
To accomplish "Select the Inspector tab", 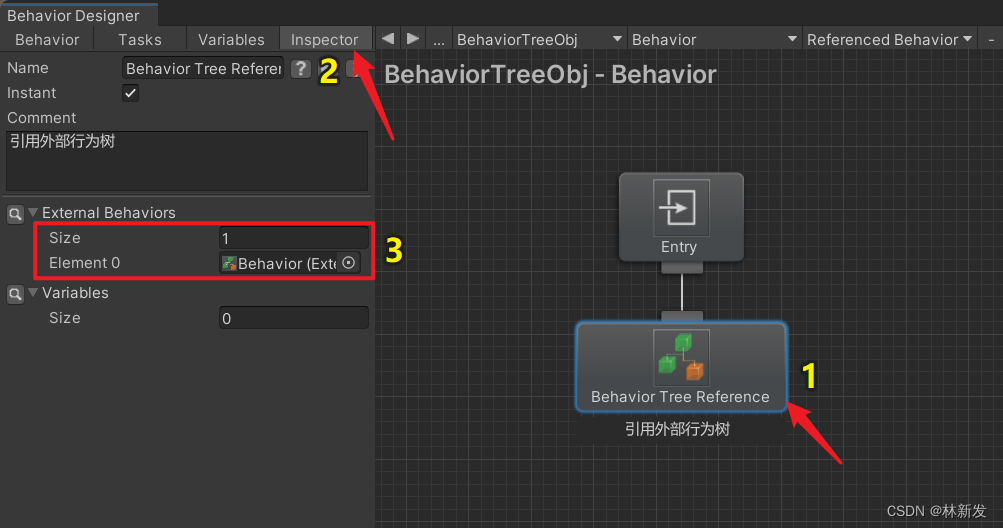I will click(x=324, y=40).
